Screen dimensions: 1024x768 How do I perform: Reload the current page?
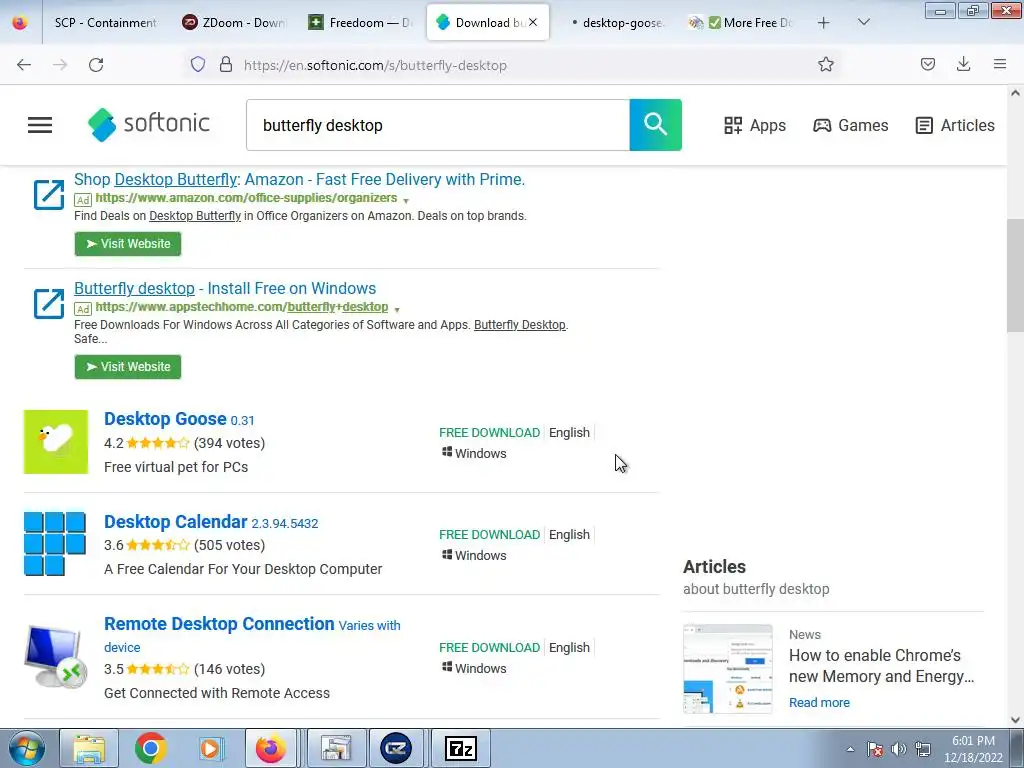(x=96, y=65)
